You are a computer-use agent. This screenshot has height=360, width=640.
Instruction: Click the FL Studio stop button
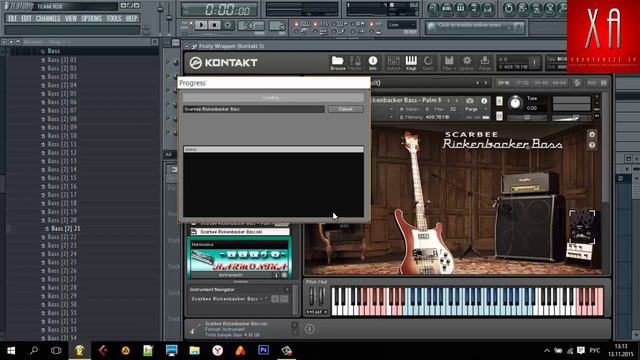click(214, 25)
